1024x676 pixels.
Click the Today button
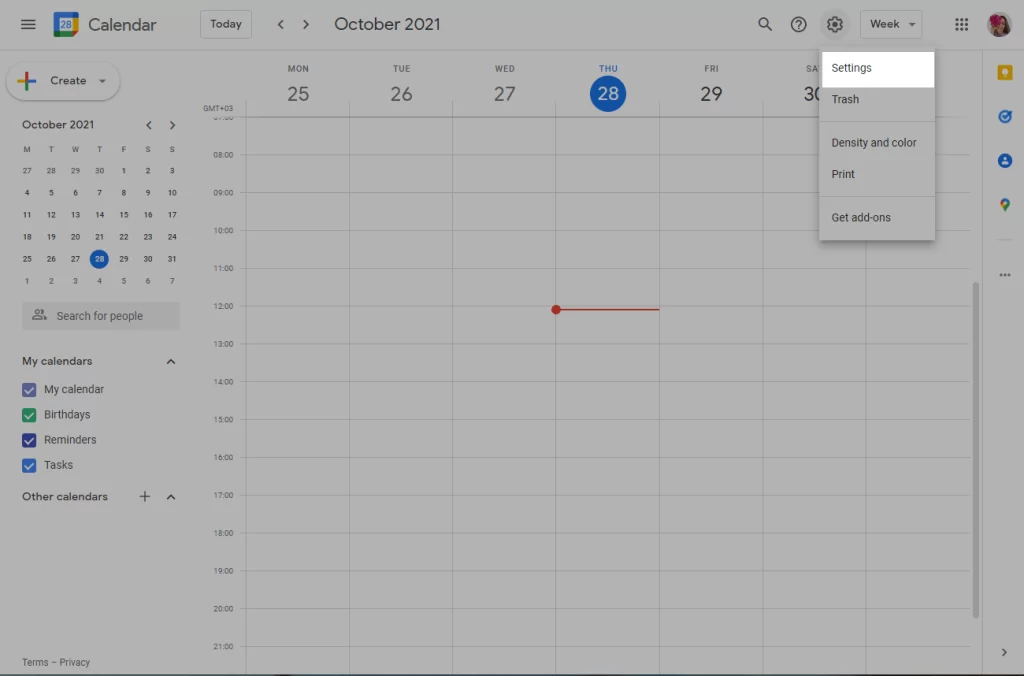click(226, 25)
